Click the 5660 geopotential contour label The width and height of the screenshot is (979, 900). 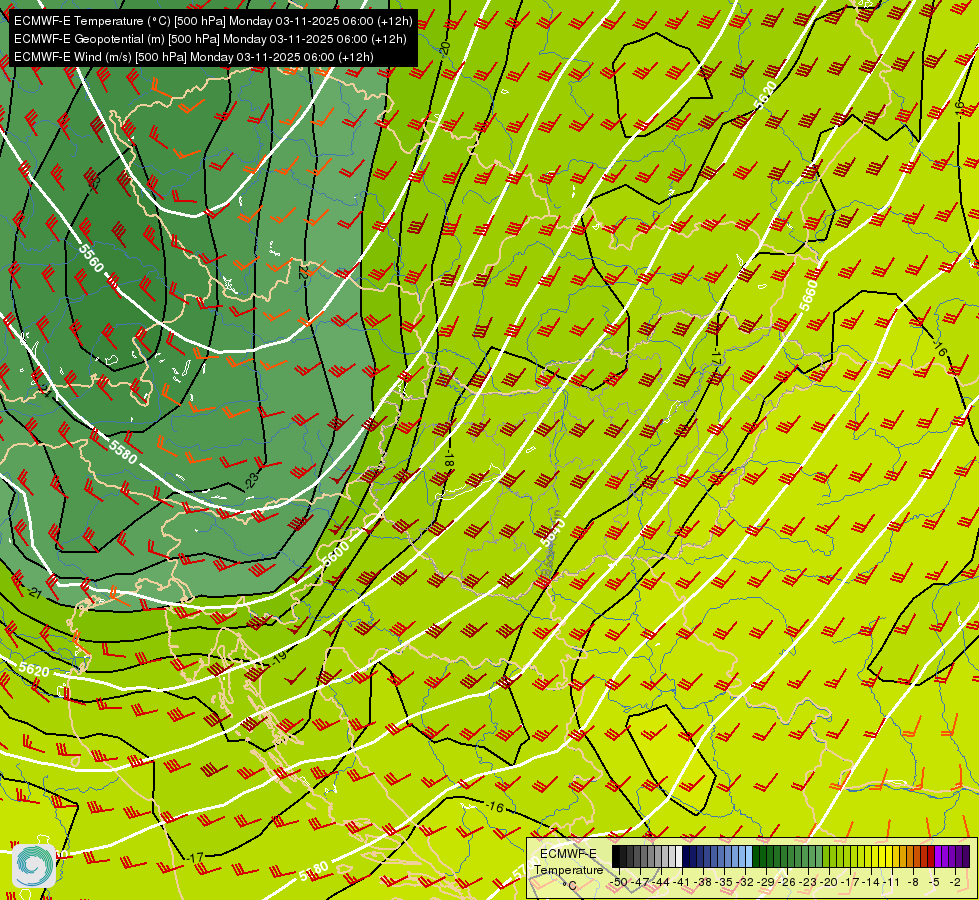pos(809,295)
